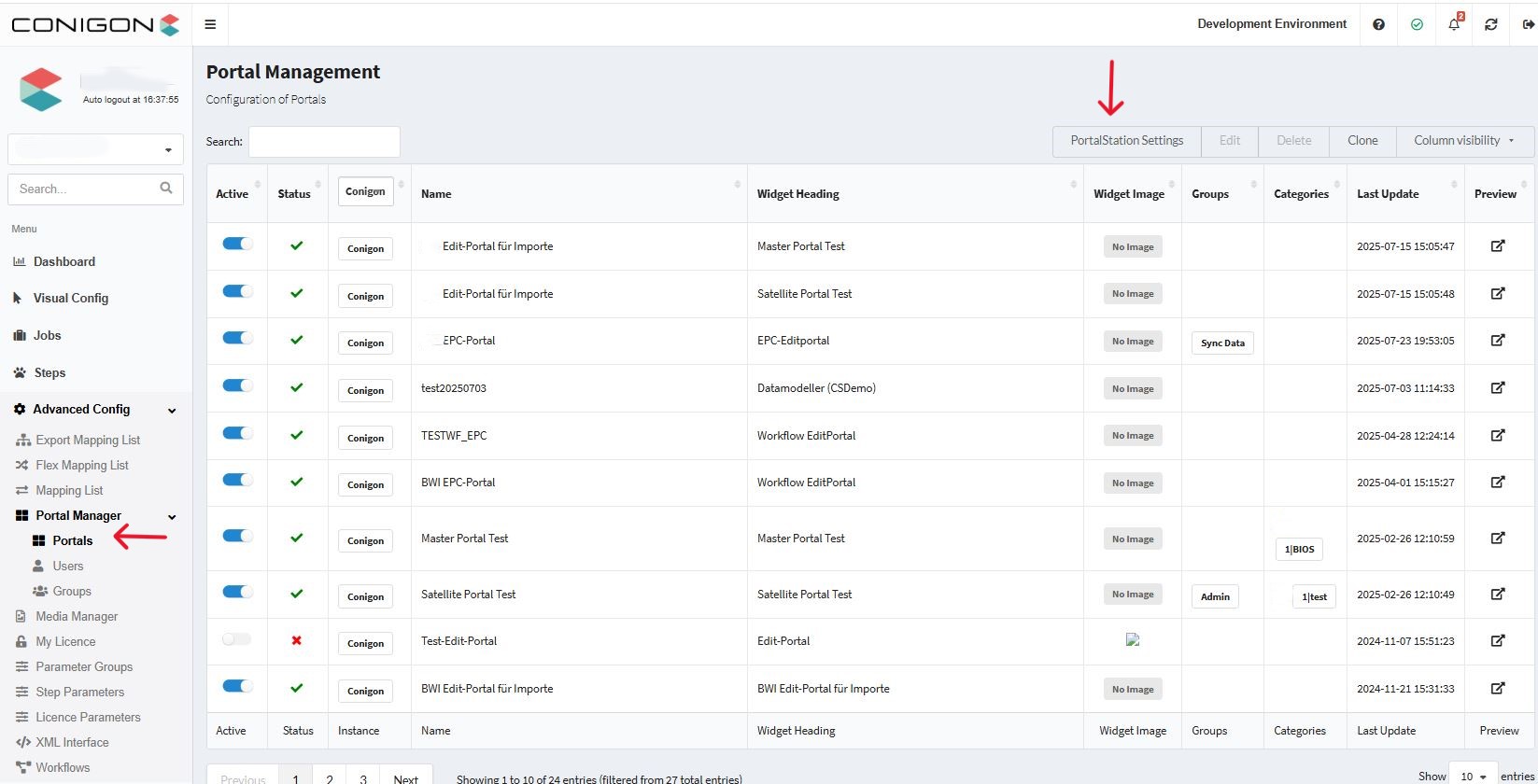The image size is (1538, 784).
Task: Open preview of test20250703 portal
Action: [1497, 387]
